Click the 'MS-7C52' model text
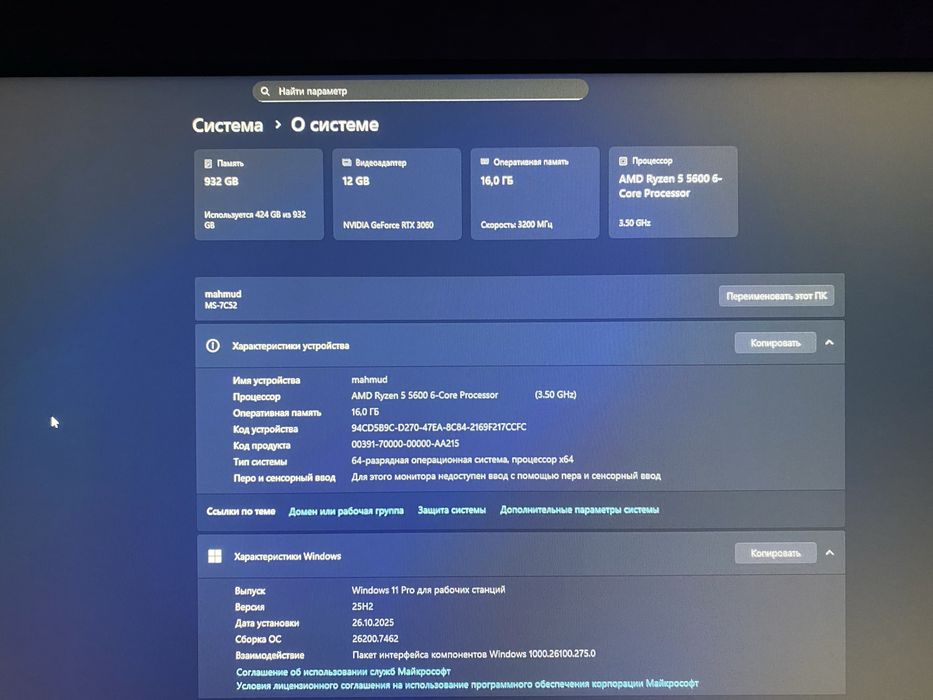Image resolution: width=933 pixels, height=700 pixels. point(221,305)
